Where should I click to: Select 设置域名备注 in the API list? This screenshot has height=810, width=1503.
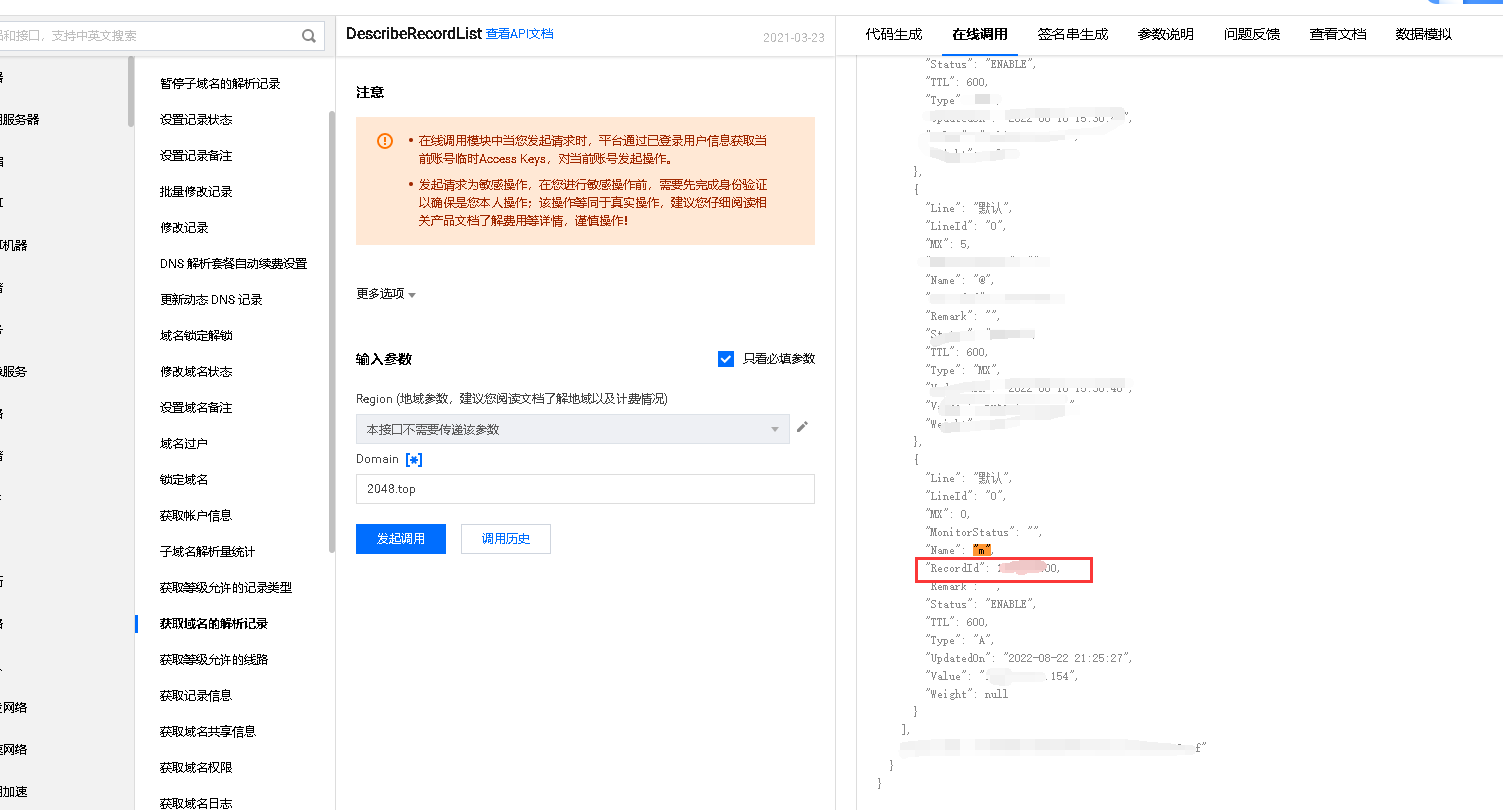point(196,408)
